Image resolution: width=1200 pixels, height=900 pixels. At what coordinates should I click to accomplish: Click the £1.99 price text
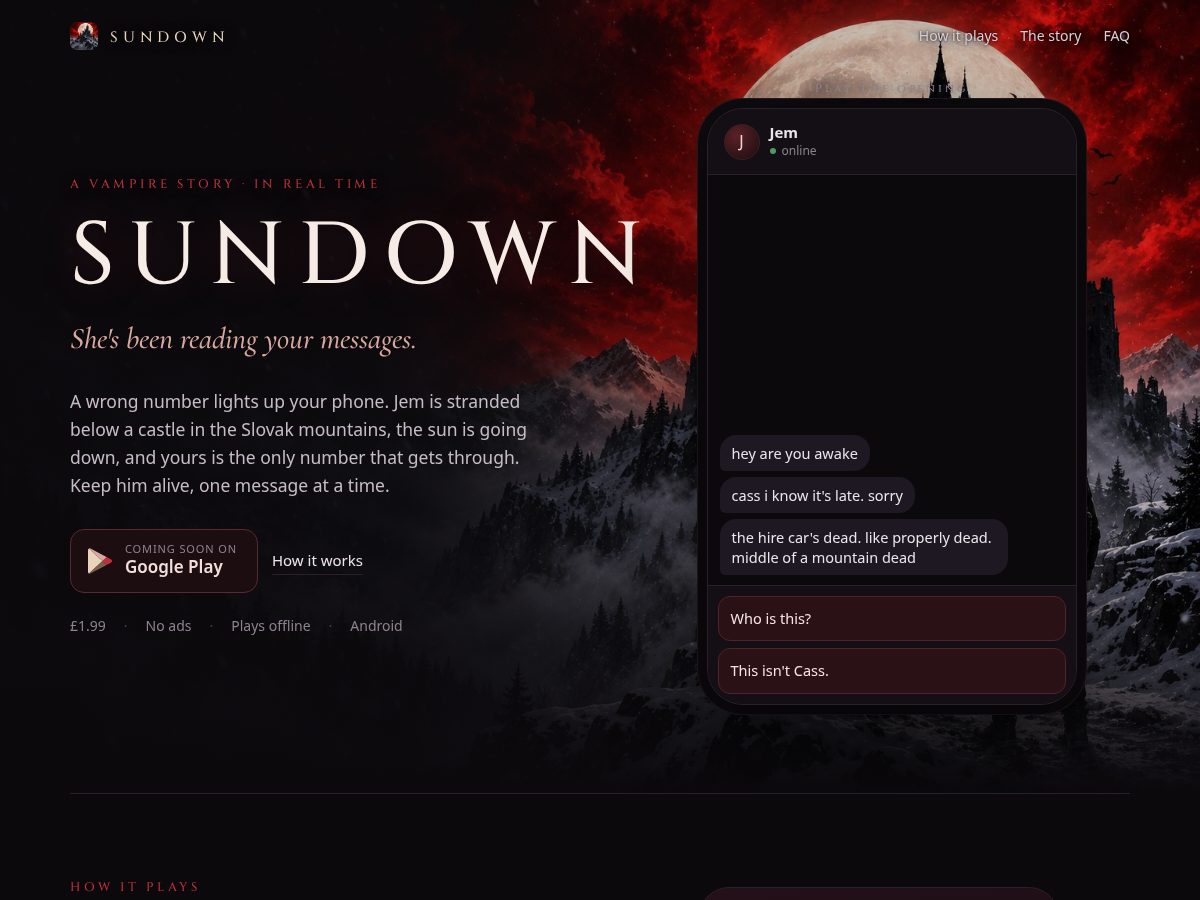[x=88, y=626]
